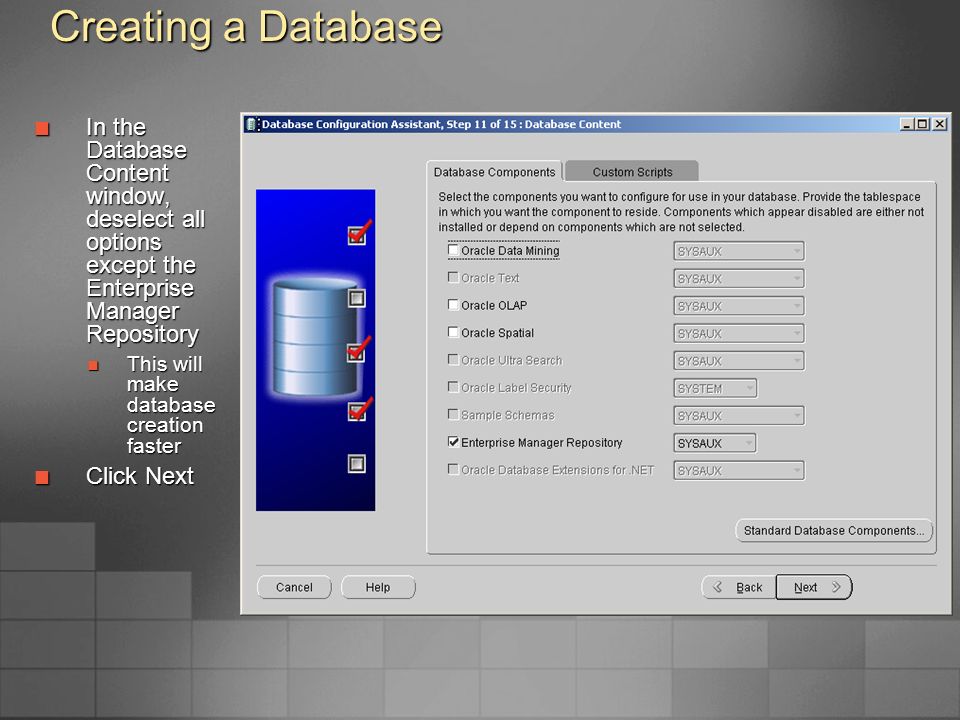Toggle the Oracle Label Security checkbox
960x720 pixels.
pos(453,387)
